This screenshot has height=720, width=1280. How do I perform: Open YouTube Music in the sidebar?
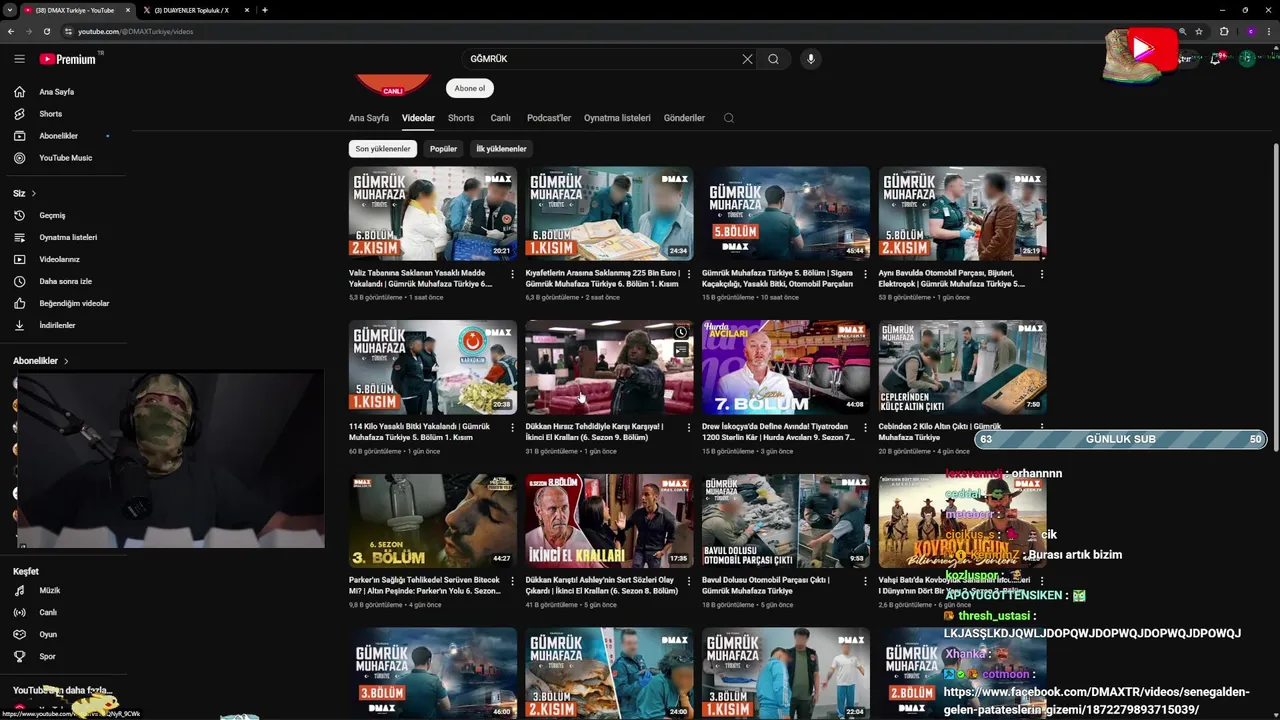tap(64, 158)
